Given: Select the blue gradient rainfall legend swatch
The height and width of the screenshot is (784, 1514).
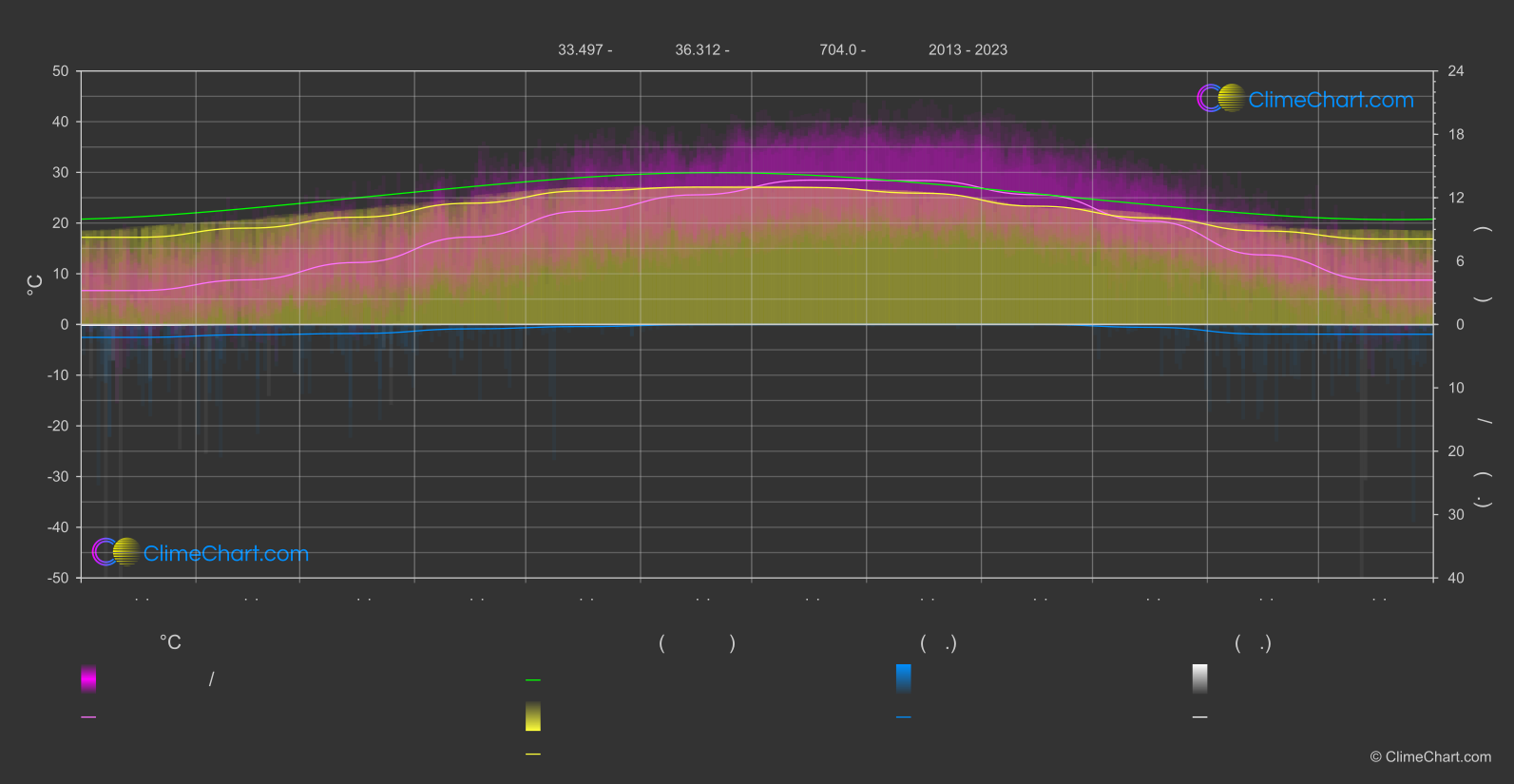Looking at the screenshot, I should tap(904, 679).
